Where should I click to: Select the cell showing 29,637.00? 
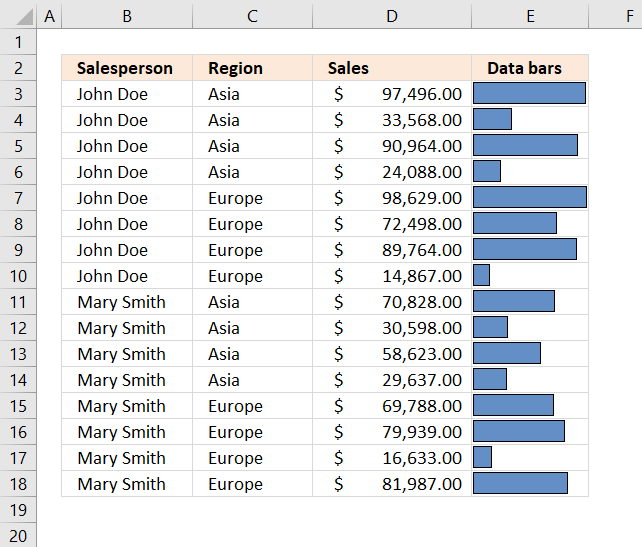392,380
